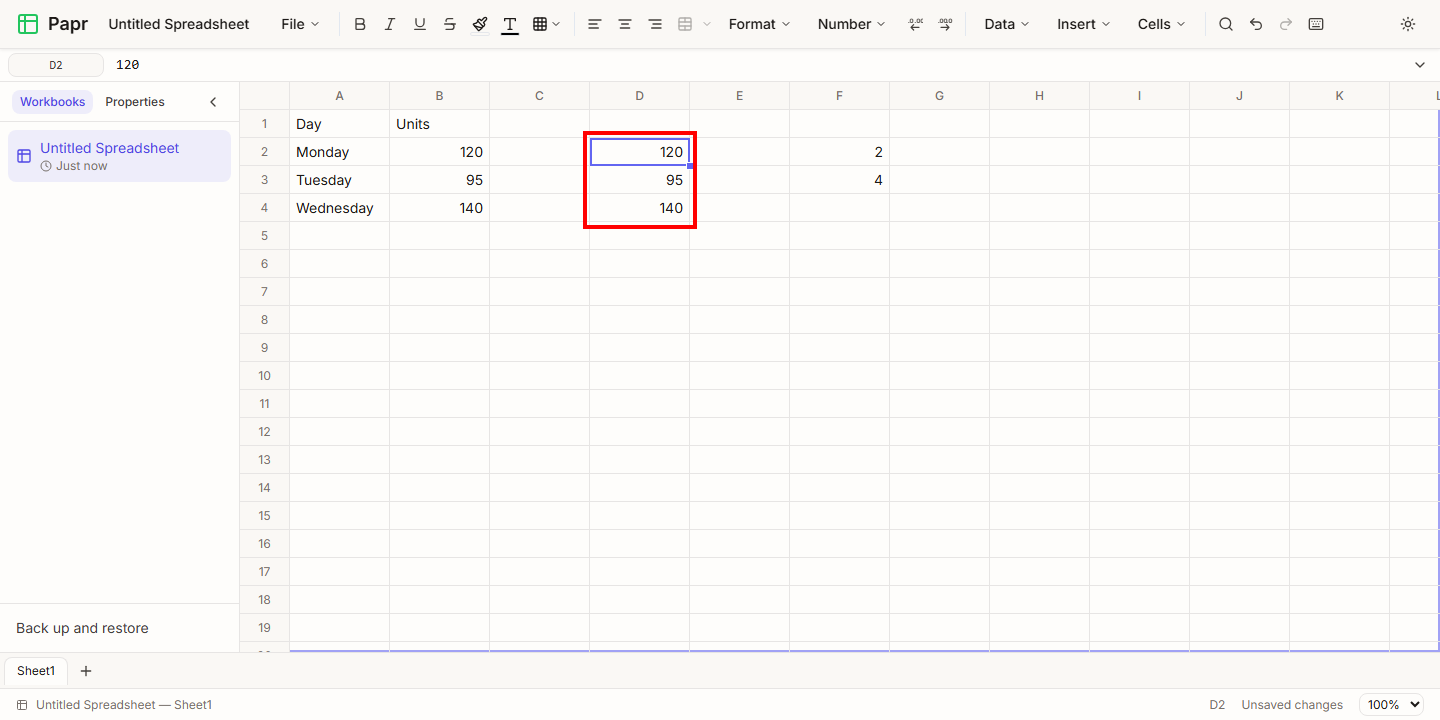The height and width of the screenshot is (720, 1440).
Task: Click the D2 cell name box
Action: click(56, 65)
